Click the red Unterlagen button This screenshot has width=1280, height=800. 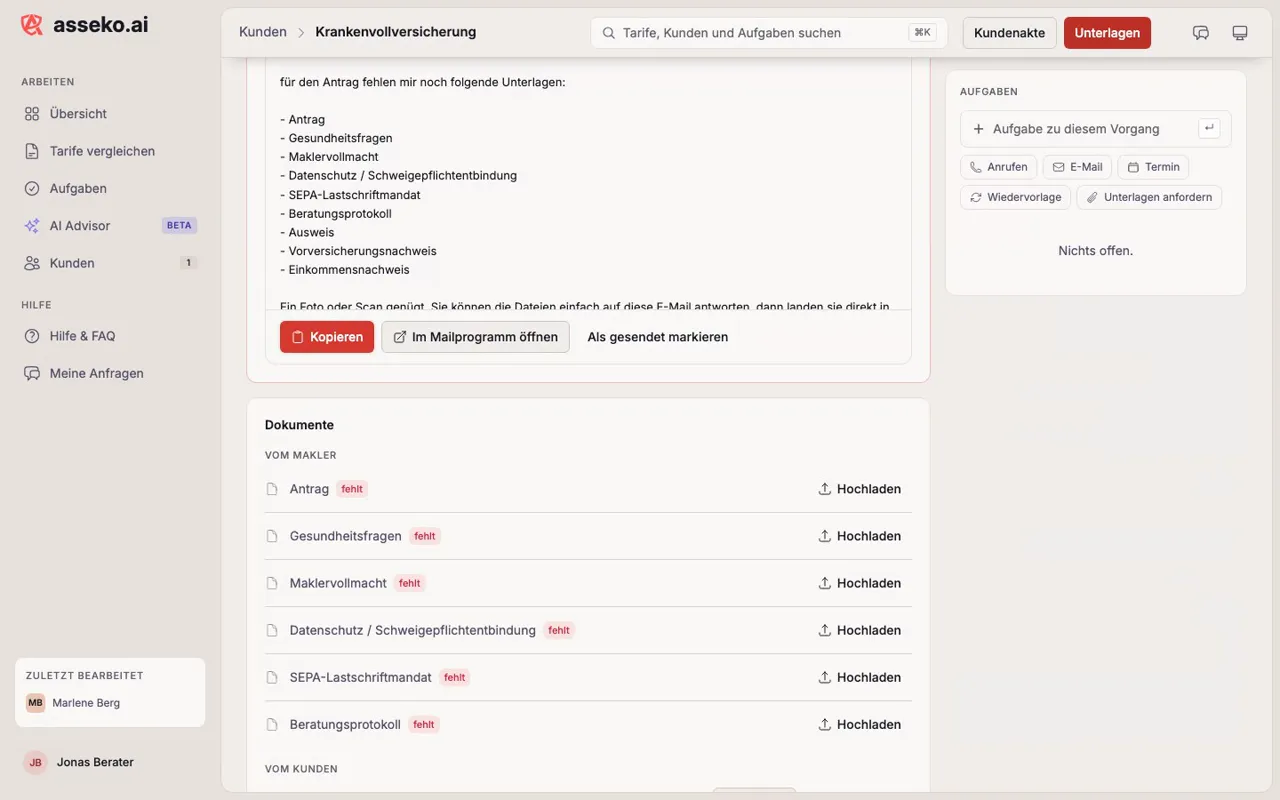pos(1107,33)
